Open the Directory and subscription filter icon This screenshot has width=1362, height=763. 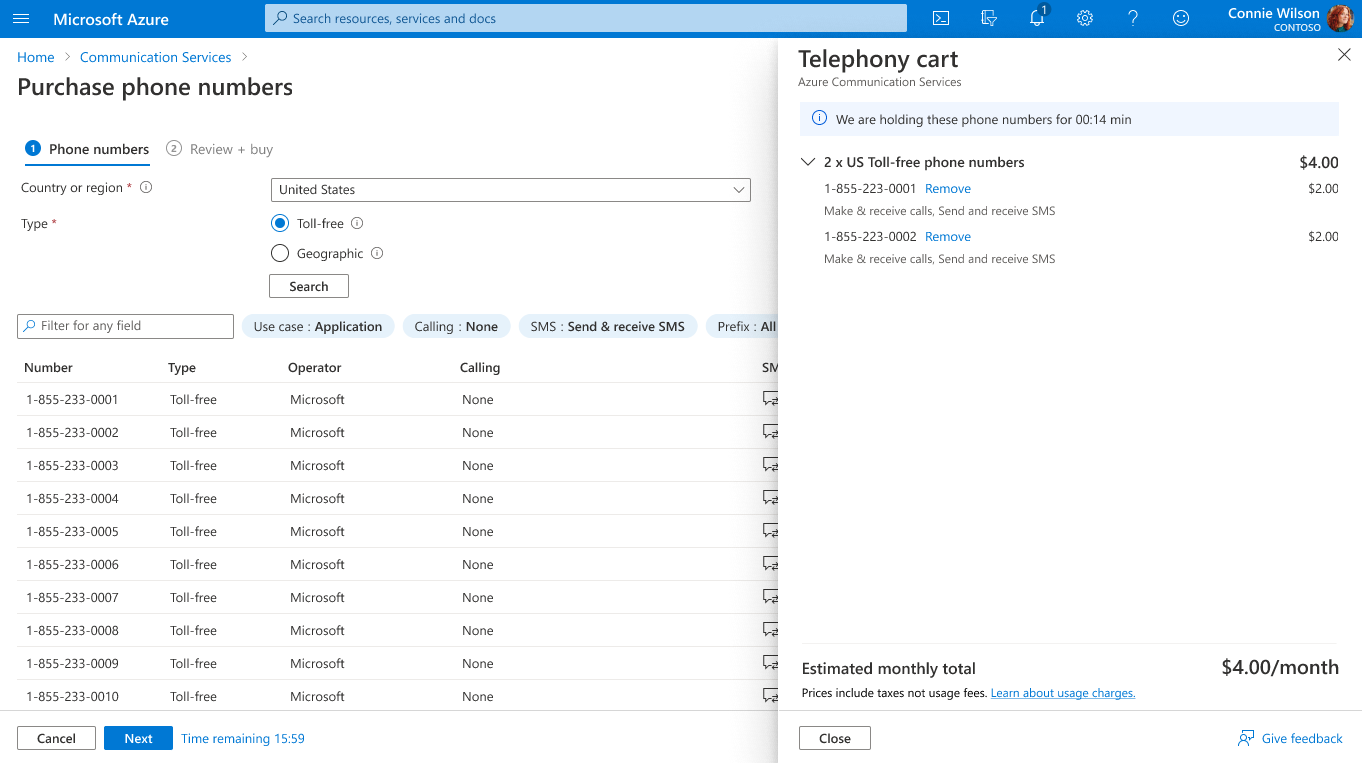989,19
